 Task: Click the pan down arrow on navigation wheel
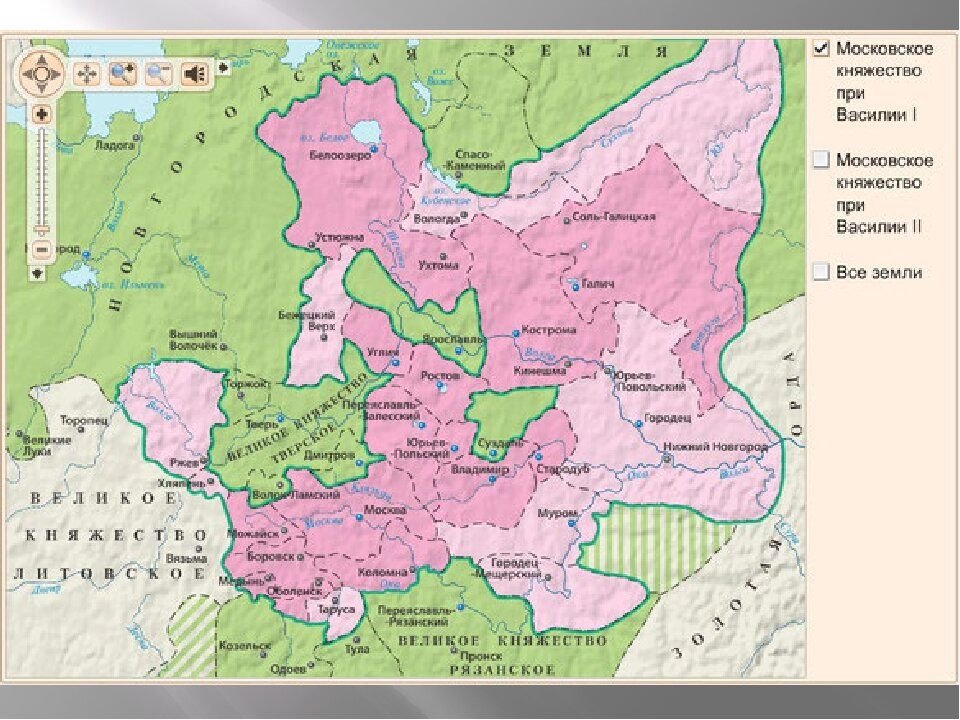click(x=42, y=89)
